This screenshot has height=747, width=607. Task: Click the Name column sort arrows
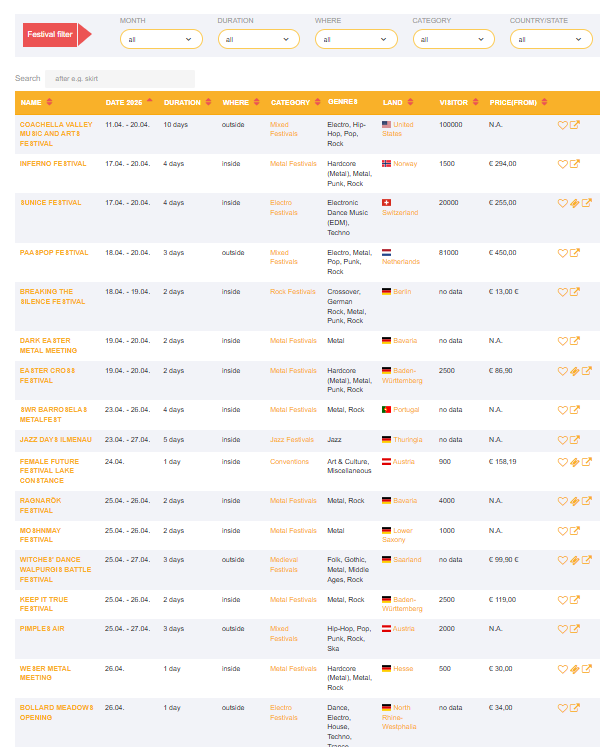click(50, 102)
